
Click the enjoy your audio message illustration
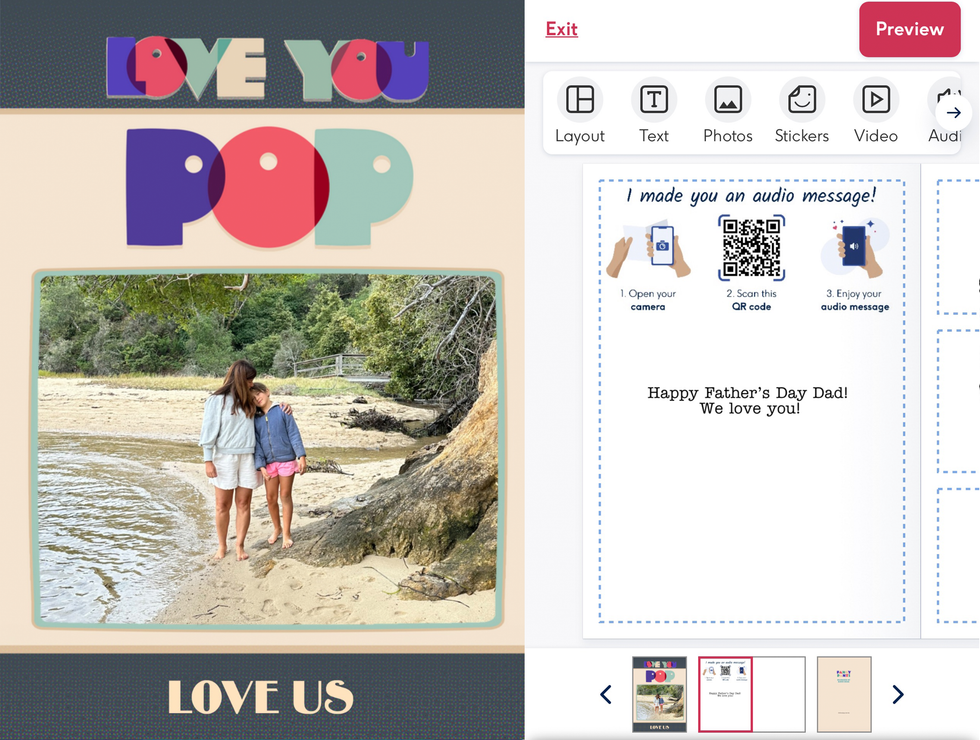click(x=855, y=248)
